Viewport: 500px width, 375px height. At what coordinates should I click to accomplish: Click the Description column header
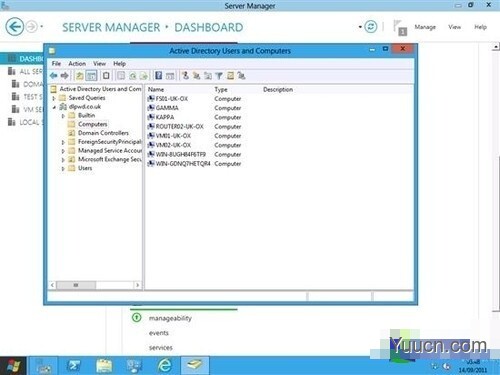coord(278,89)
